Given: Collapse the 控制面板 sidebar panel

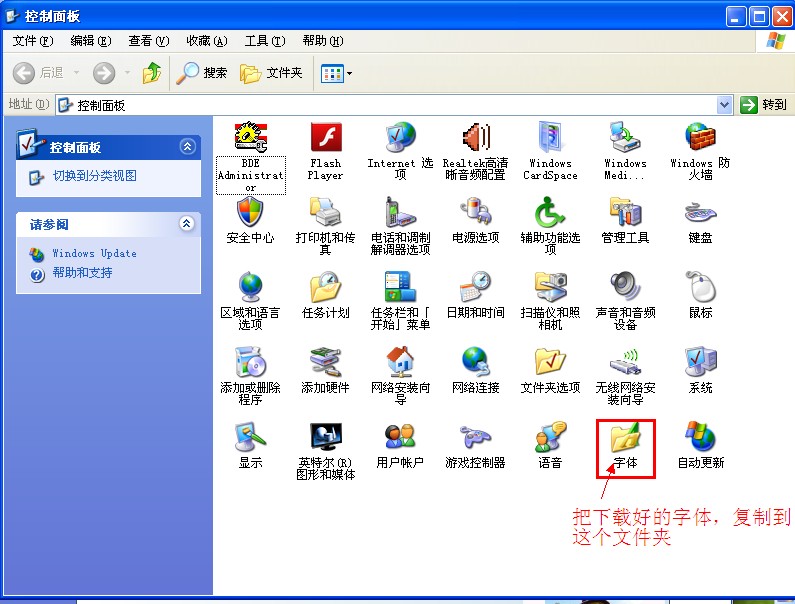Looking at the screenshot, I should pyautogui.click(x=187, y=147).
